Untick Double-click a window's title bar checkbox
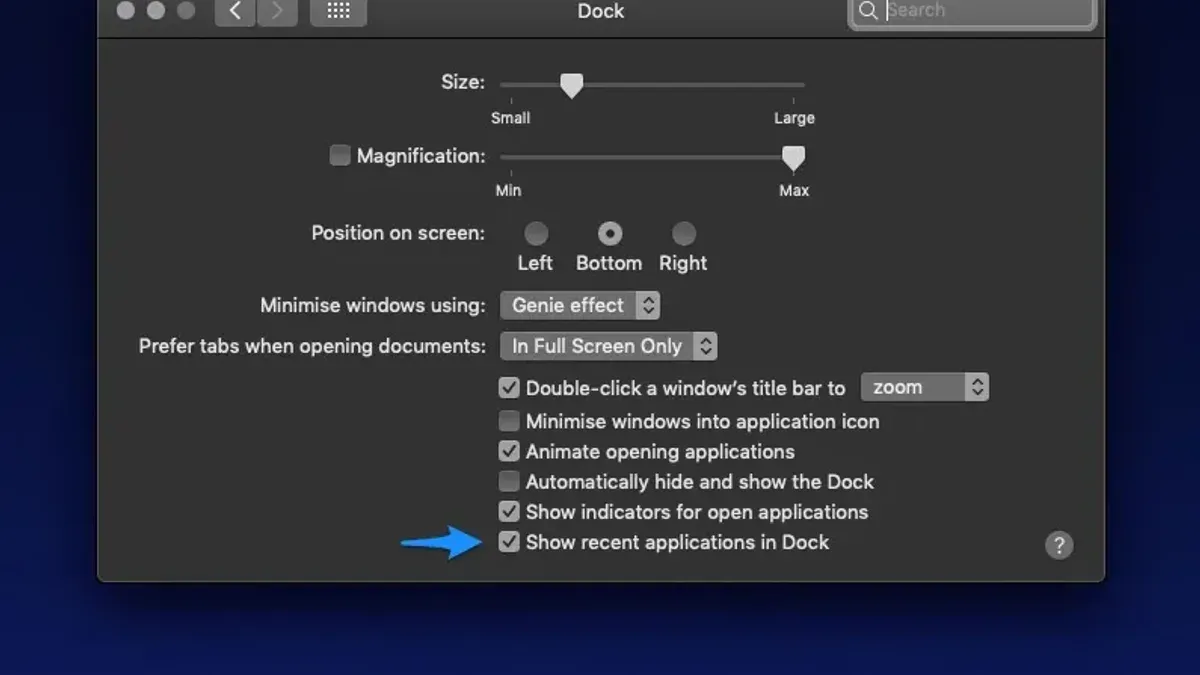 pyautogui.click(x=509, y=387)
